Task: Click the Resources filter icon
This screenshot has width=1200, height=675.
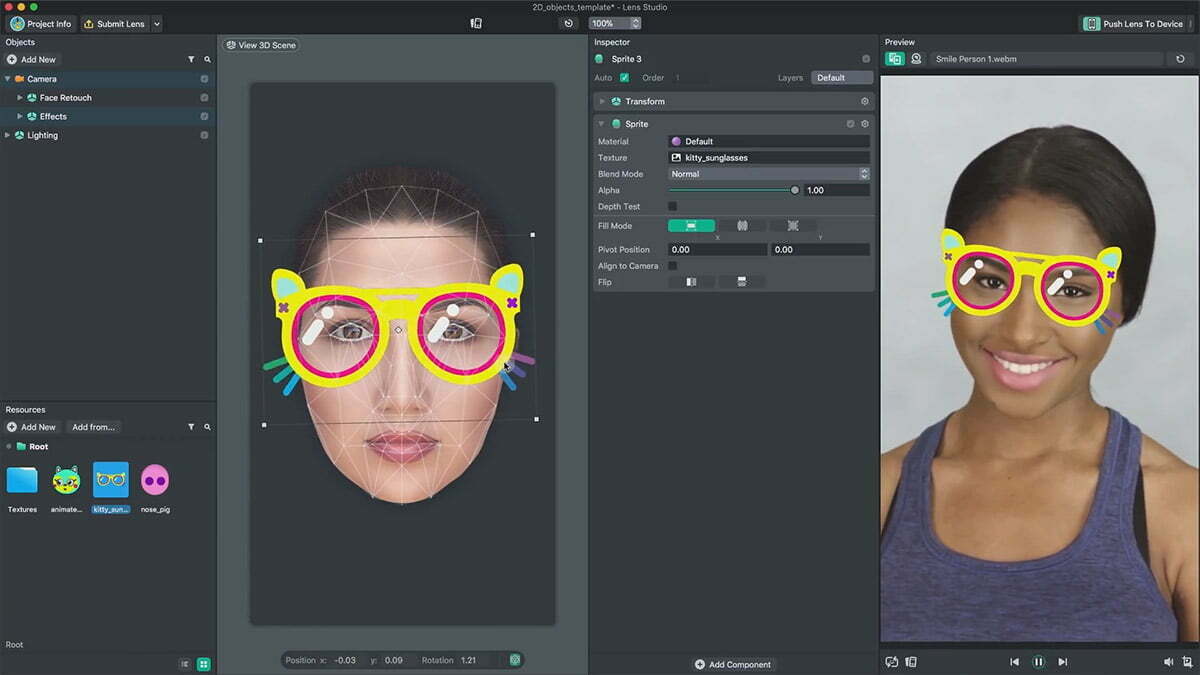Action: coord(191,427)
